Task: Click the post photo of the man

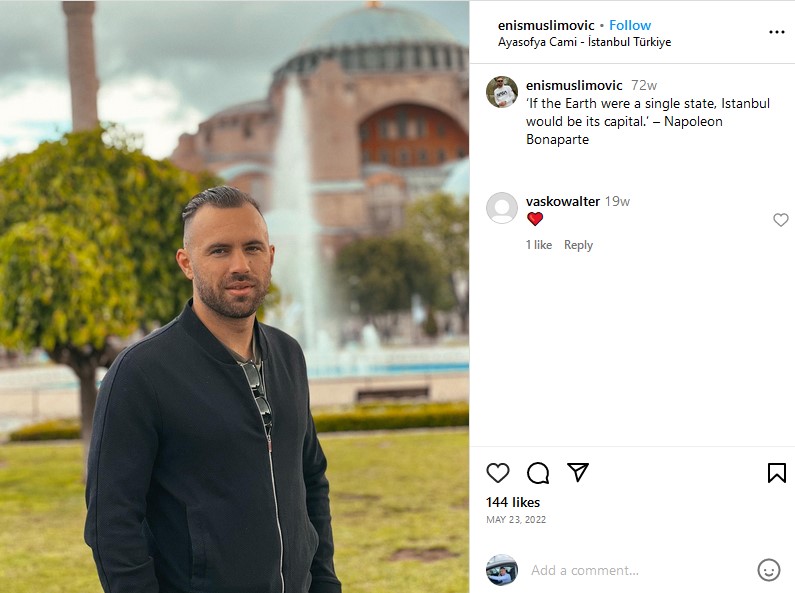Action: click(x=234, y=296)
